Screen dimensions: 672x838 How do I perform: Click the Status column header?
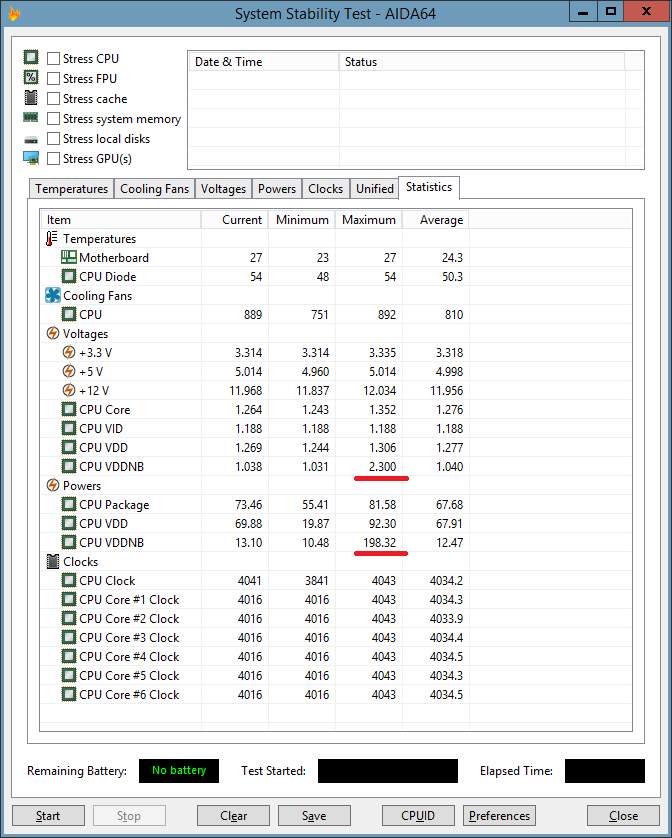(x=482, y=61)
